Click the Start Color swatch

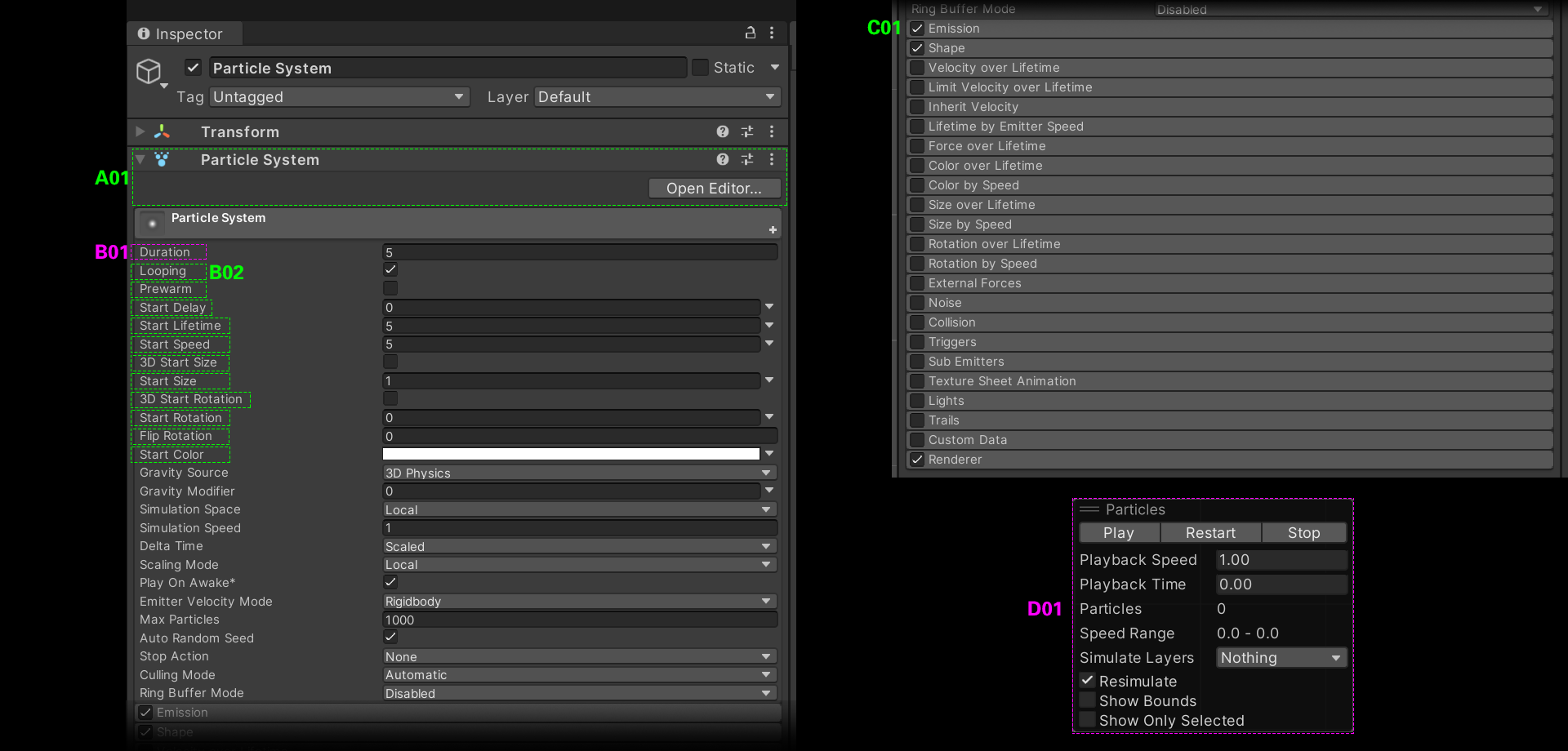point(572,454)
